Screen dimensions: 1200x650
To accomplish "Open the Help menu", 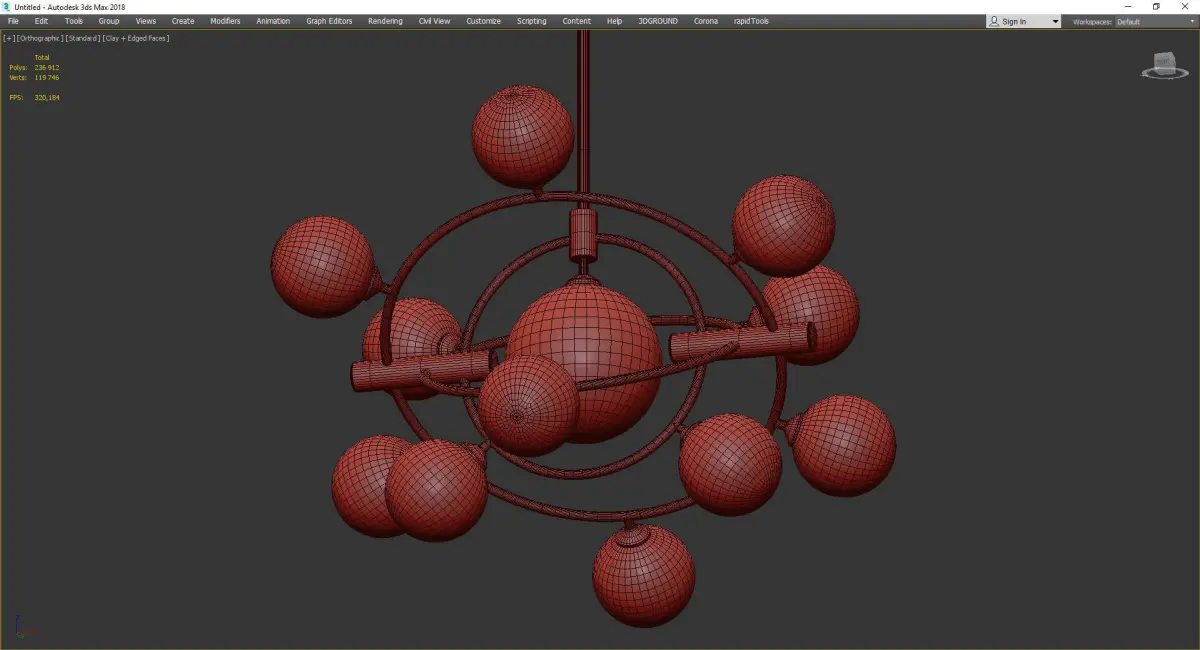I will pos(614,21).
